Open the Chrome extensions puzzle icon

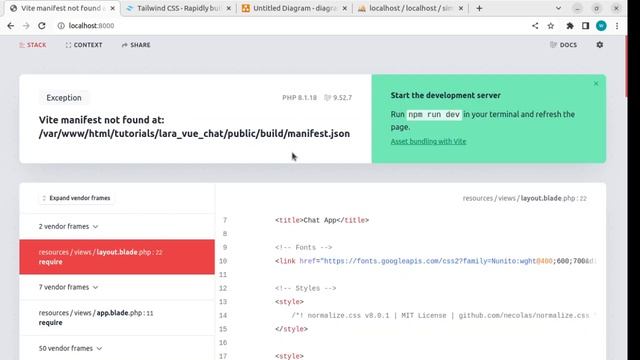click(570, 26)
